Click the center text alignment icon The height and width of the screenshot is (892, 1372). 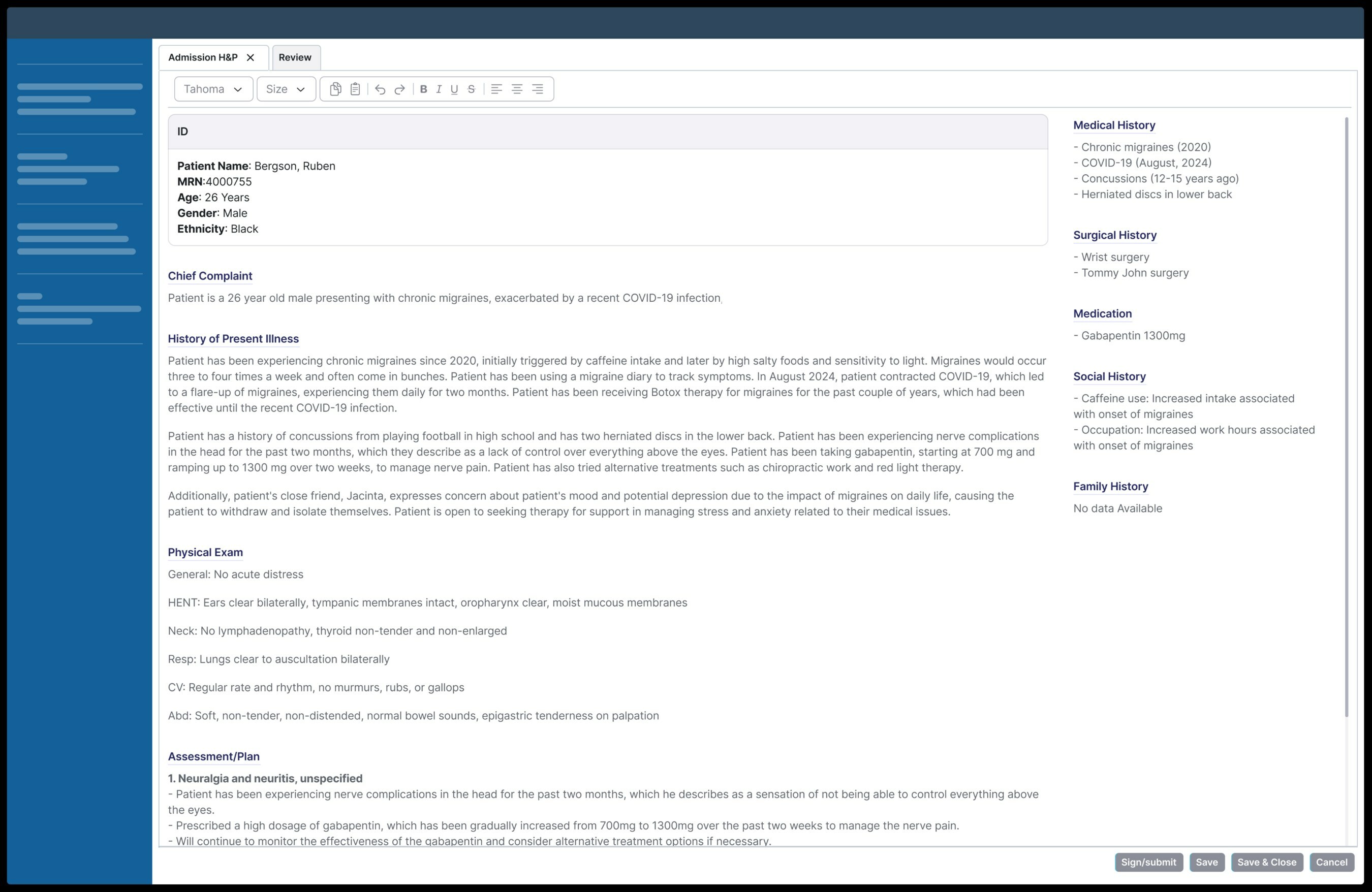[516, 89]
